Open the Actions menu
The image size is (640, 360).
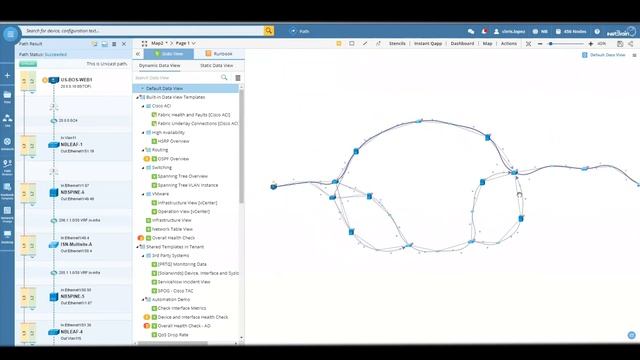click(x=509, y=43)
